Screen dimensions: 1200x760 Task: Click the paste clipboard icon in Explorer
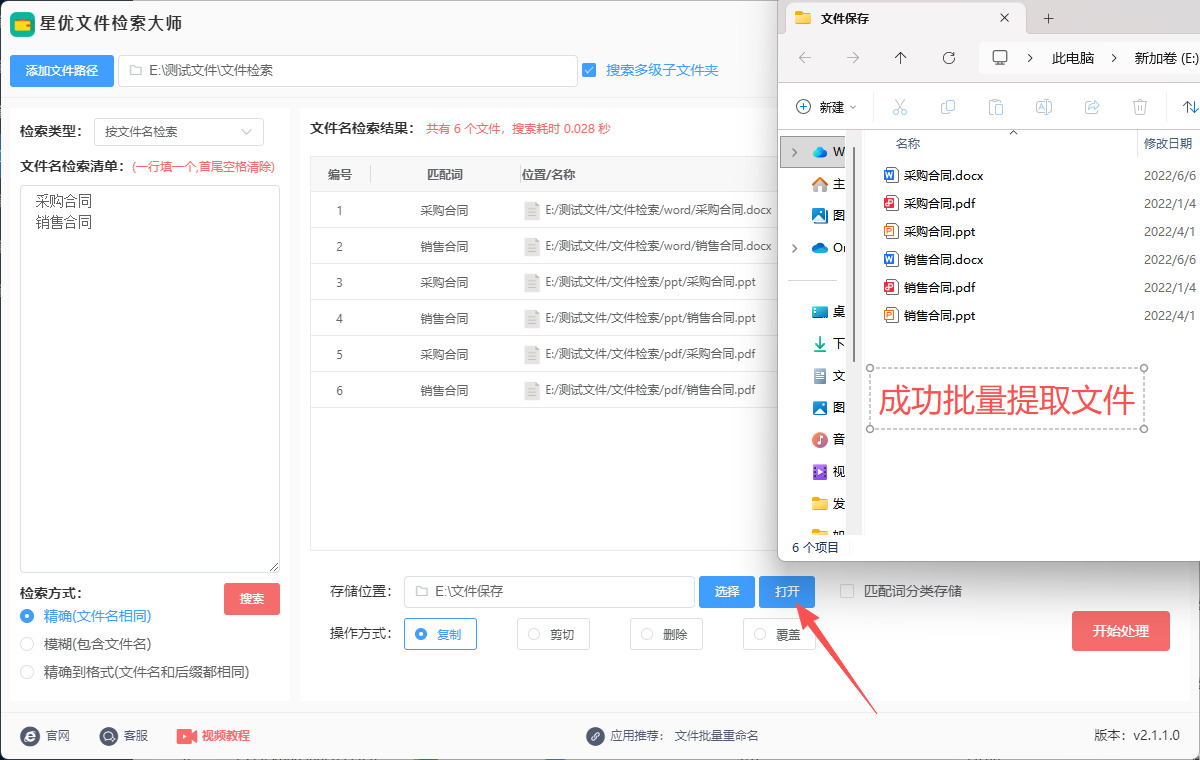(995, 107)
